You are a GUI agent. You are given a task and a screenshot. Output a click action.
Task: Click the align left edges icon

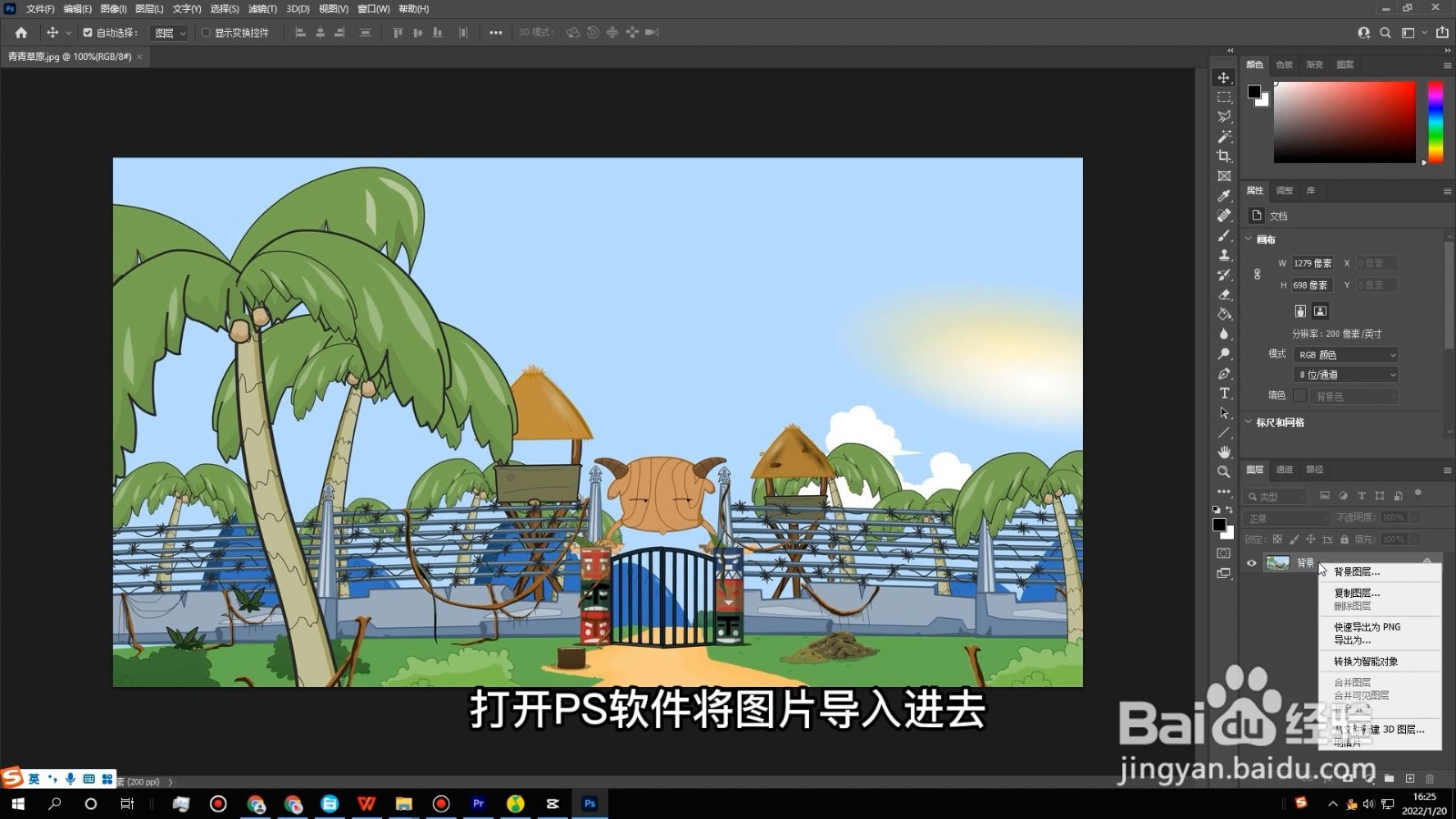(x=300, y=33)
